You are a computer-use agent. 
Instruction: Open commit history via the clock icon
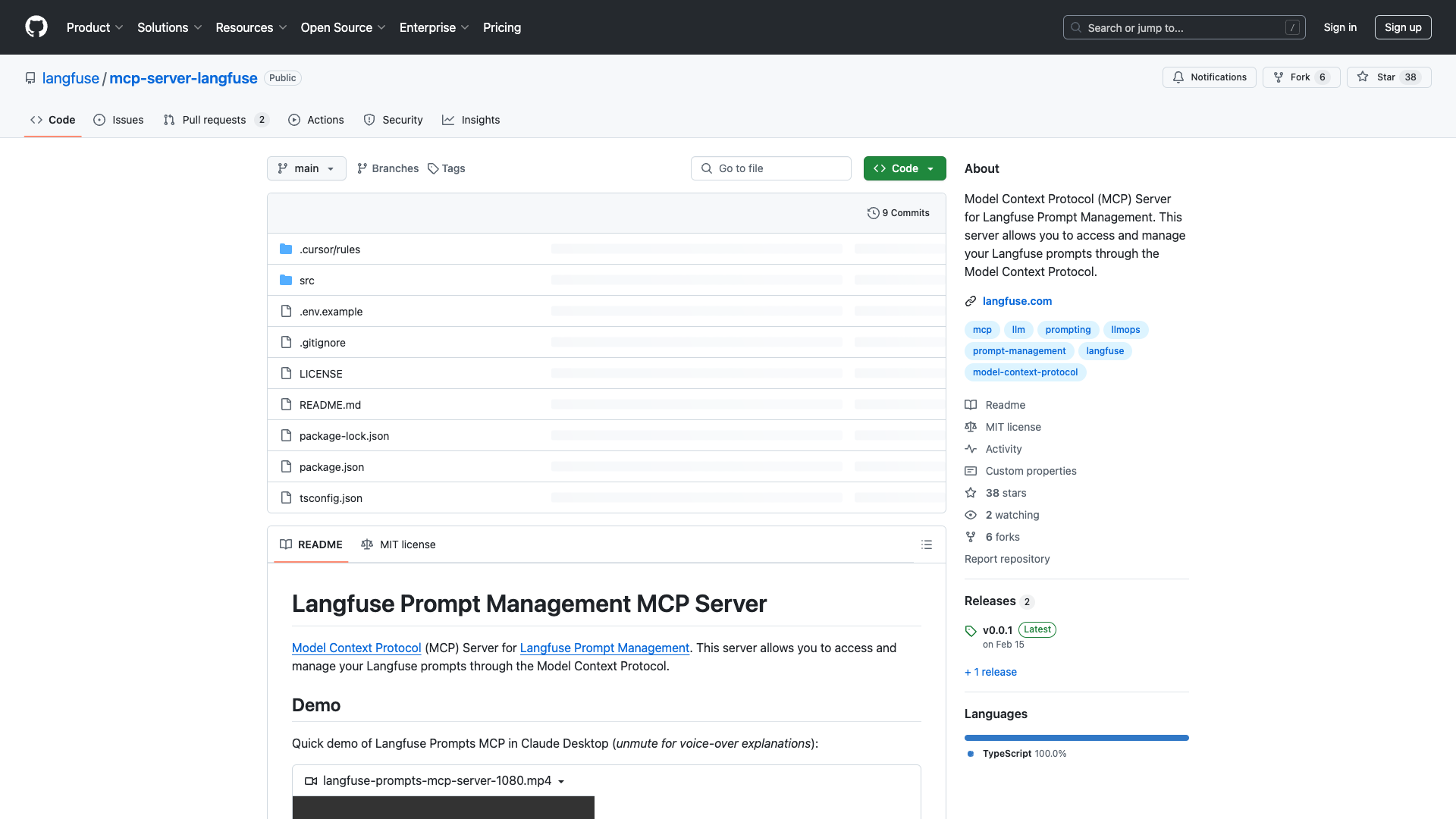873,212
